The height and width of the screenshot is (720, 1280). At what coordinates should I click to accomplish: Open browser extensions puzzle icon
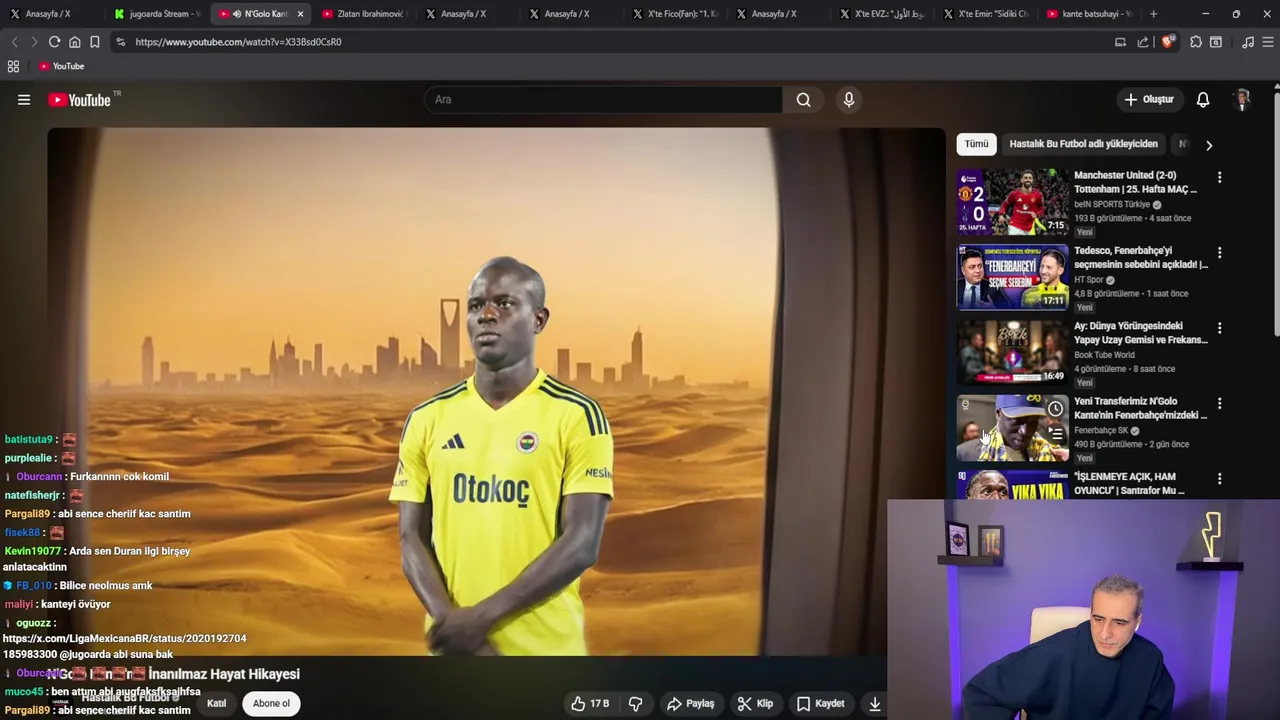[x=1195, y=42]
